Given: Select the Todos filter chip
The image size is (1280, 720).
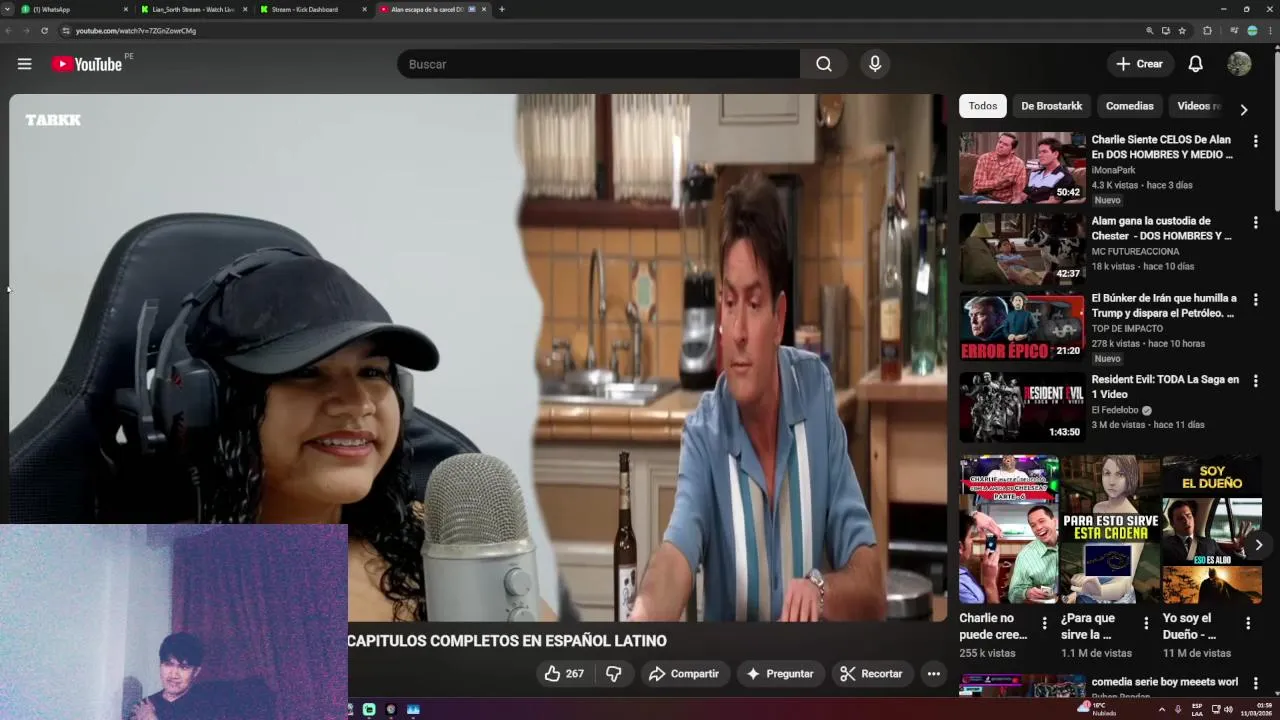Looking at the screenshot, I should point(983,106).
